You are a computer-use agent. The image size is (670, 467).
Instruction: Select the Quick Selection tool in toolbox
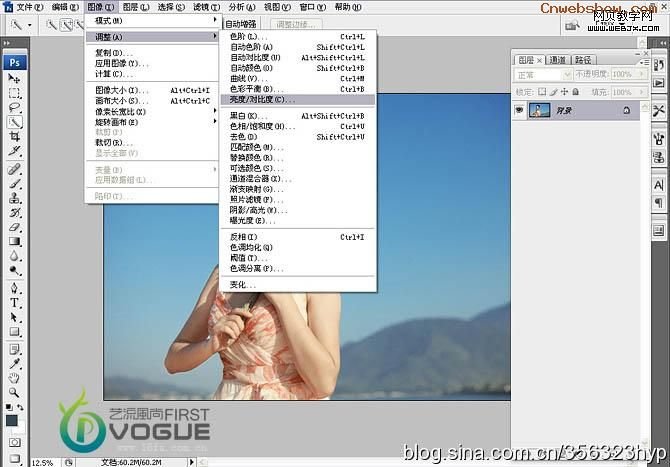click(15, 122)
